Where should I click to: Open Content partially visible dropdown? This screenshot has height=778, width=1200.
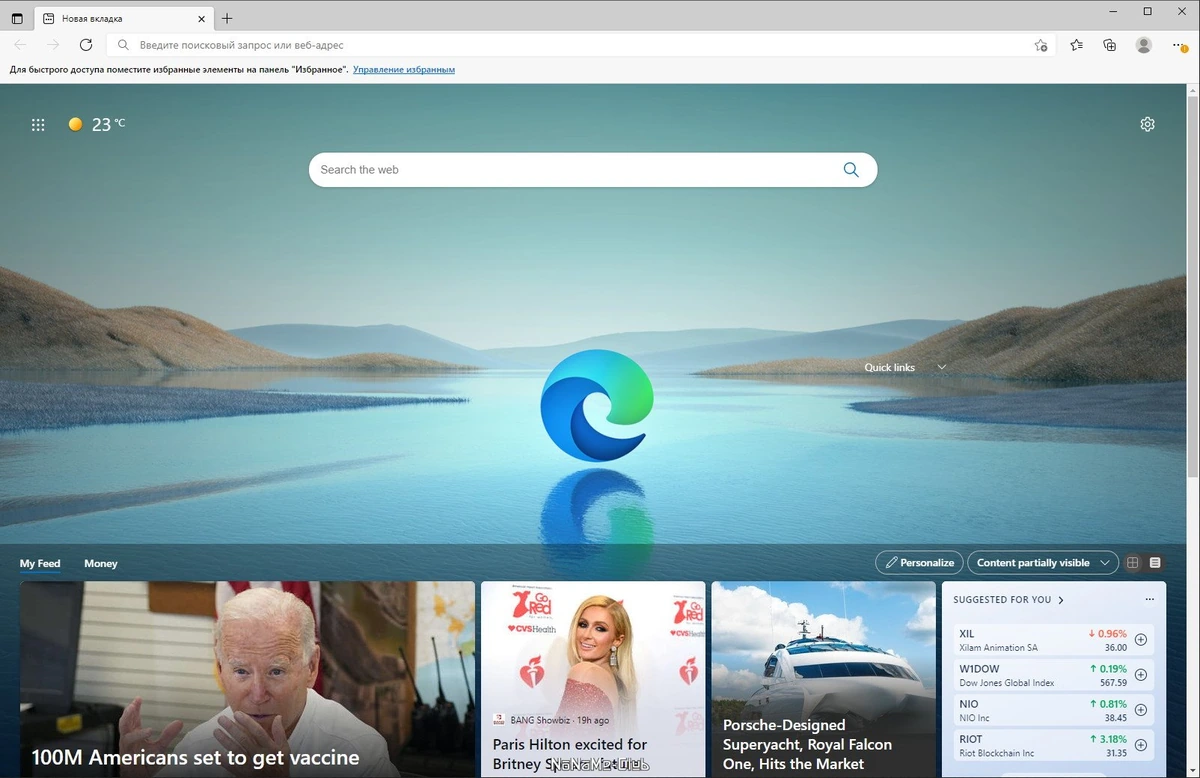click(1042, 563)
